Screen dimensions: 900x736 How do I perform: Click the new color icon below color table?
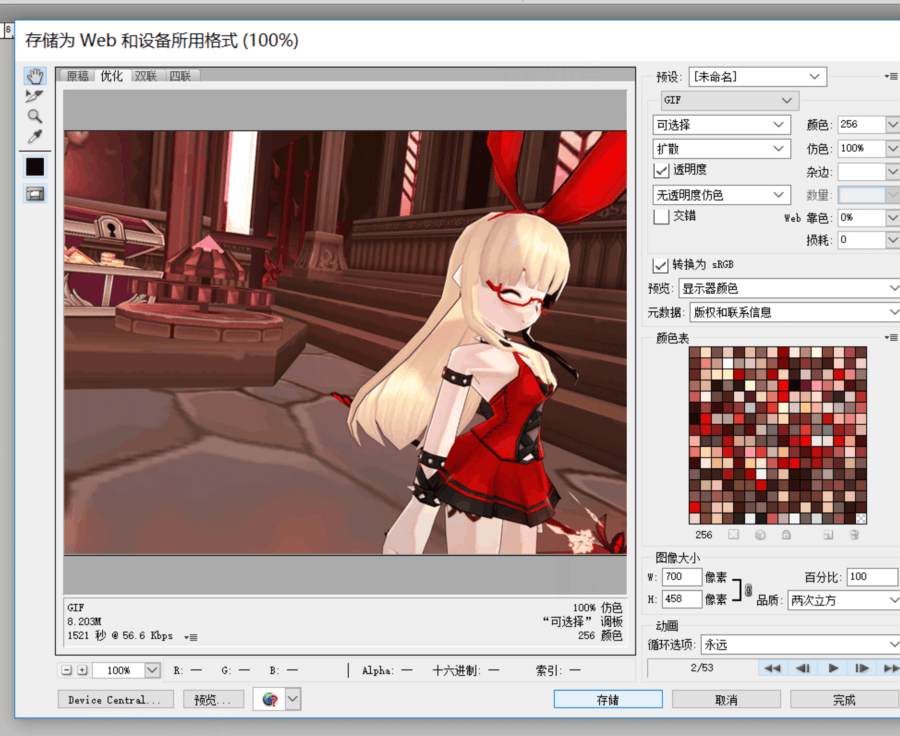tap(828, 534)
